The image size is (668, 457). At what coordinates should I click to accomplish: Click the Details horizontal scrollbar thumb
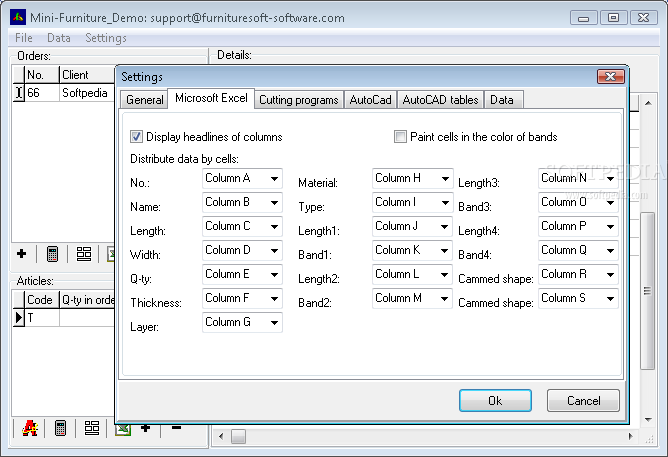tap(239, 436)
